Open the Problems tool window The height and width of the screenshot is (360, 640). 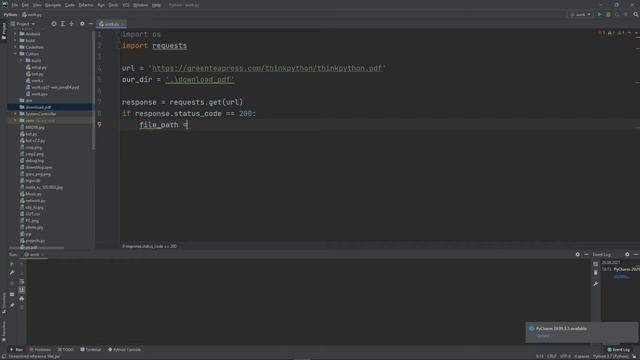(40, 350)
